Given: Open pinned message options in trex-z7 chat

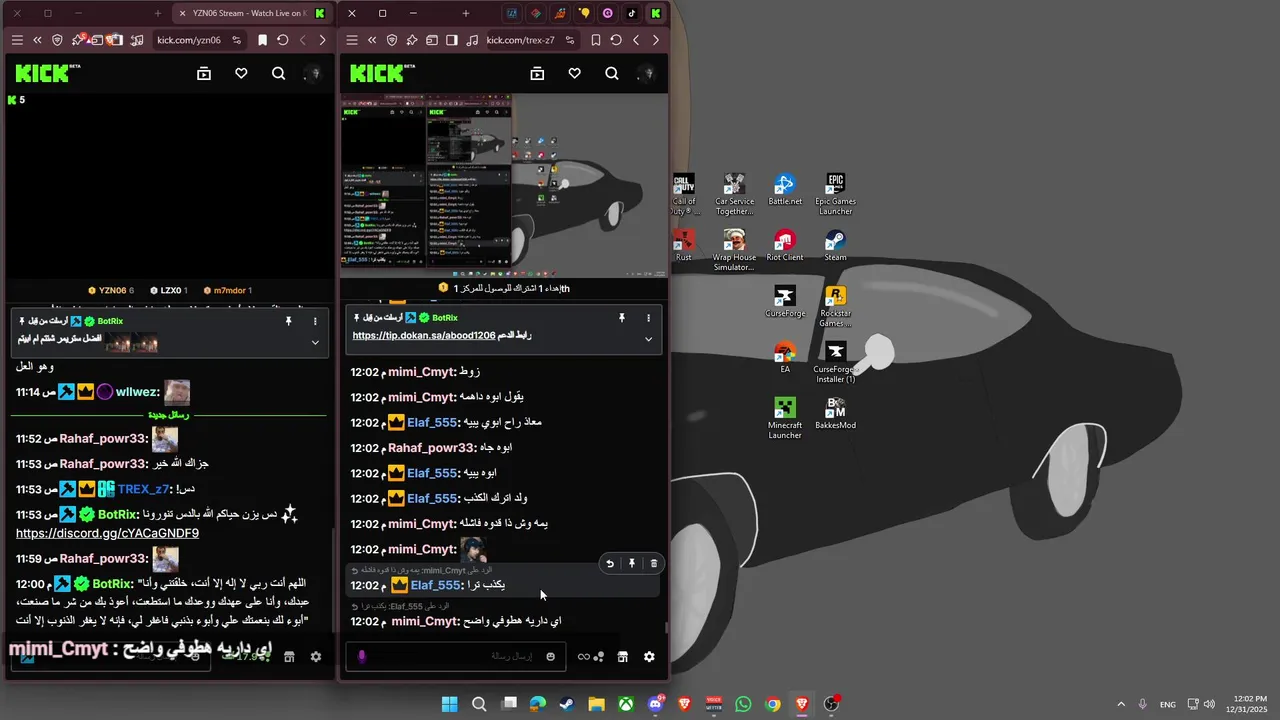Looking at the screenshot, I should pos(648,318).
